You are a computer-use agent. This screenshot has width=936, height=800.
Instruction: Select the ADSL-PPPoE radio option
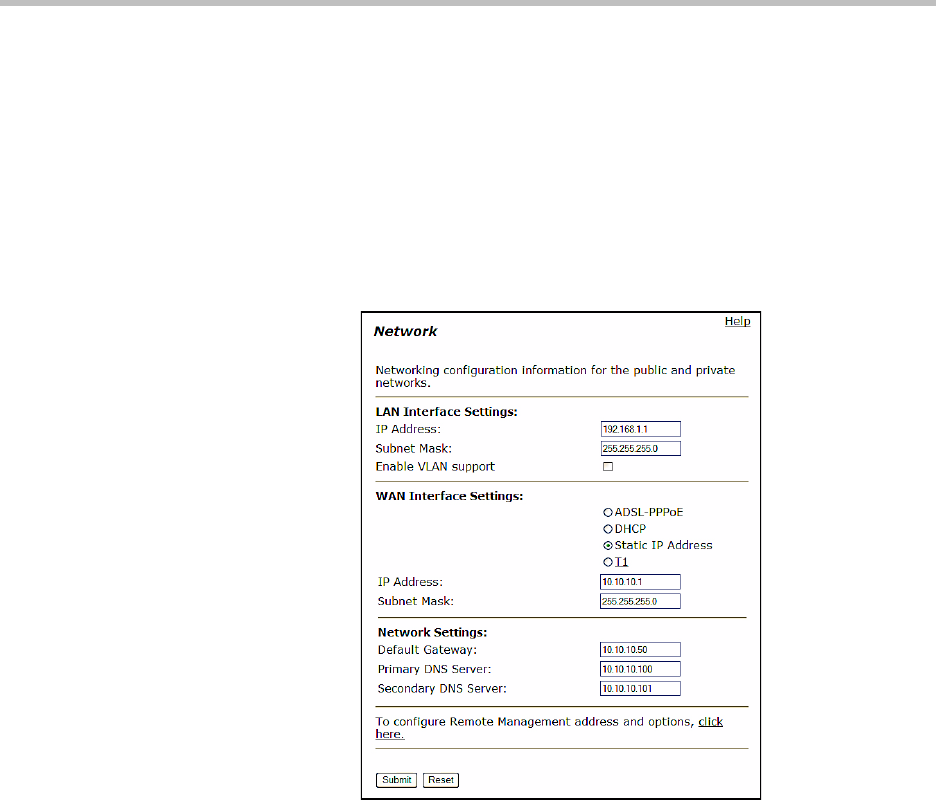pyautogui.click(x=608, y=512)
